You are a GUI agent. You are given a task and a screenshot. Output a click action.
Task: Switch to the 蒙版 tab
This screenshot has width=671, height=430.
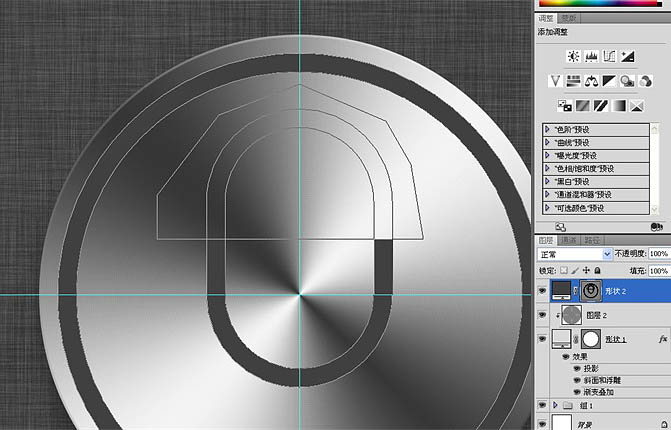tap(569, 18)
